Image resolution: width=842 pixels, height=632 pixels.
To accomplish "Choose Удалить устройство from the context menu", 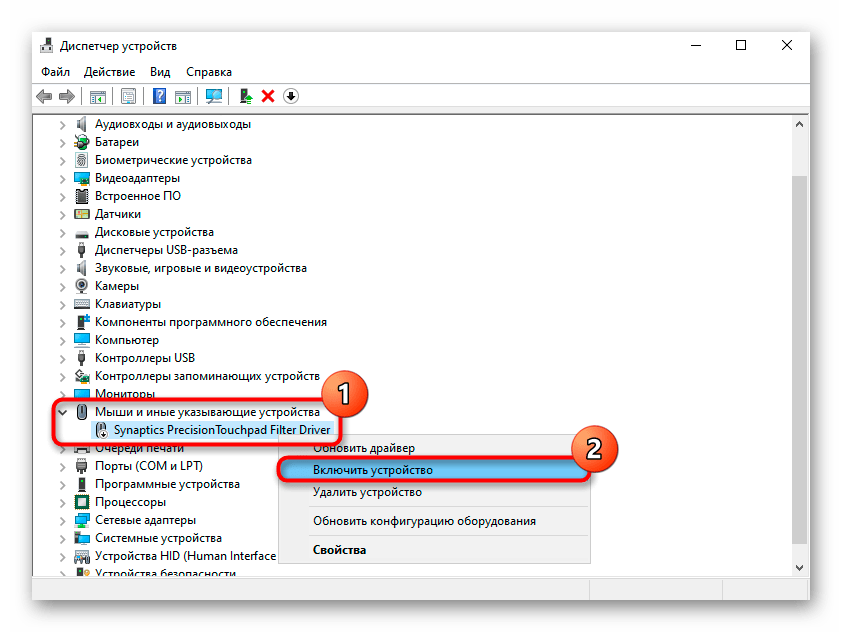I will (366, 492).
